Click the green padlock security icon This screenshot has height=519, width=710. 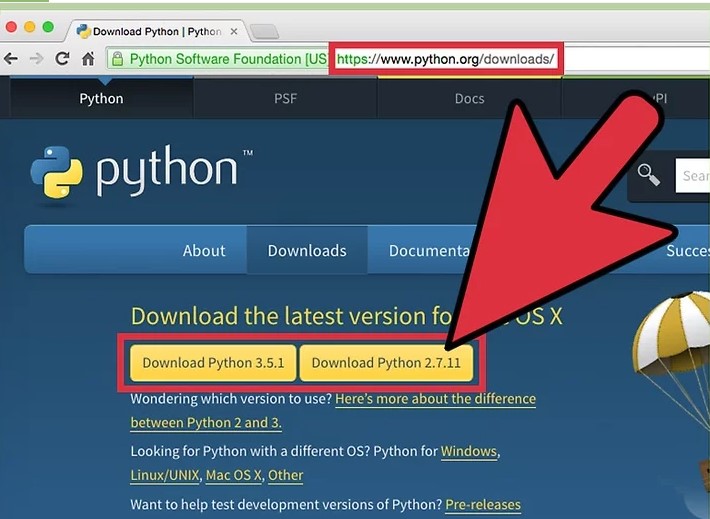point(117,59)
